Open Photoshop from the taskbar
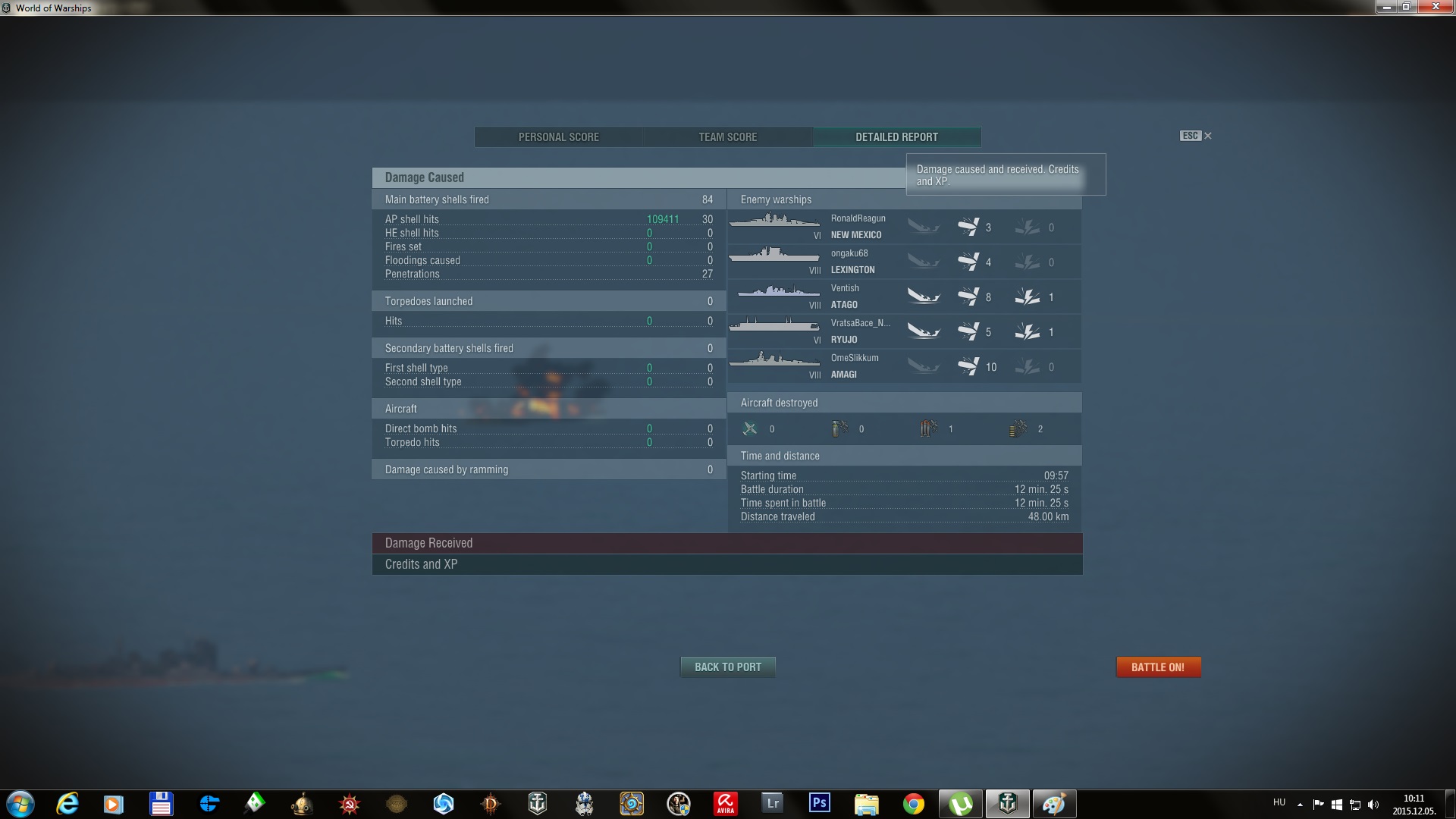The width and height of the screenshot is (1456, 819). (820, 803)
